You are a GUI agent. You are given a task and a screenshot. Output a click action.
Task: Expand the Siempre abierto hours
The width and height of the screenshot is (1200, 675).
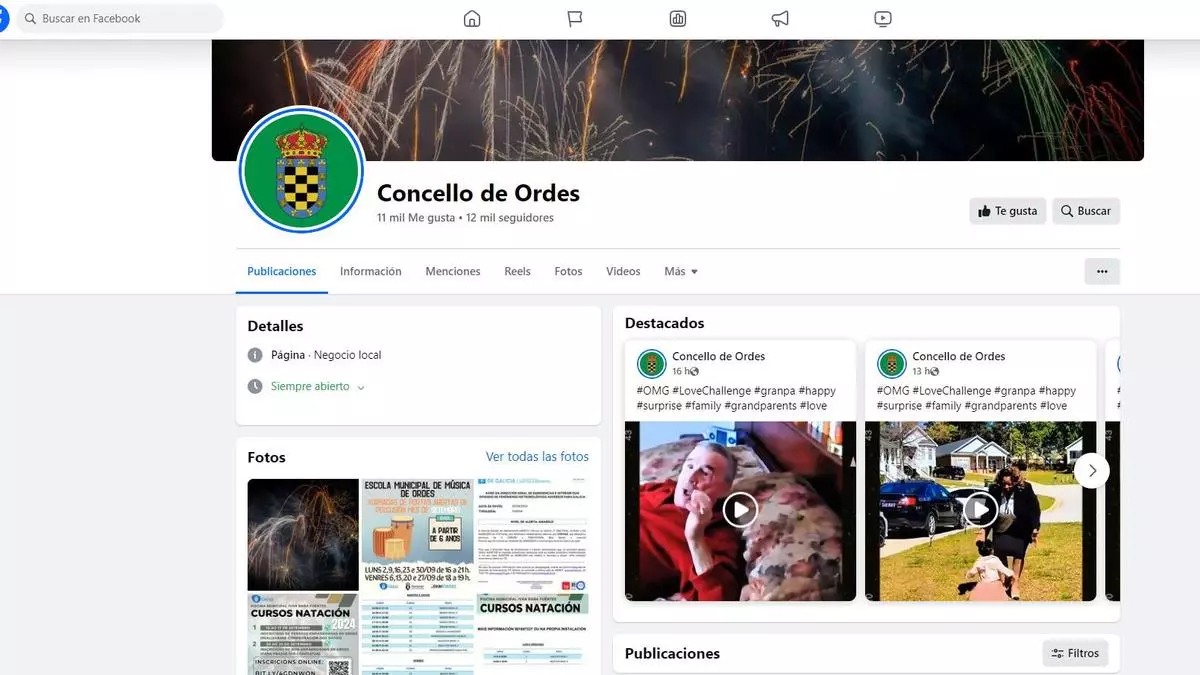pyautogui.click(x=317, y=386)
